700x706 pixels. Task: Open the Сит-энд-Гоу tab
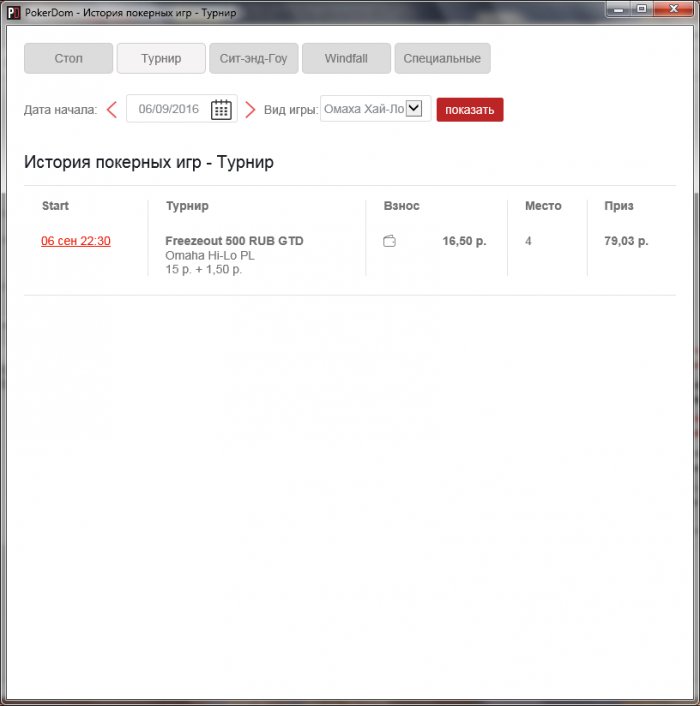click(253, 59)
